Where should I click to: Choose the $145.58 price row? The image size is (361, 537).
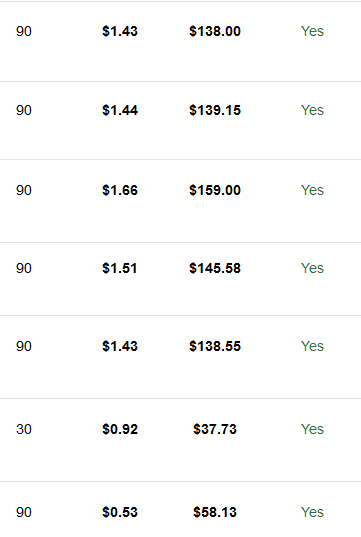point(180,279)
